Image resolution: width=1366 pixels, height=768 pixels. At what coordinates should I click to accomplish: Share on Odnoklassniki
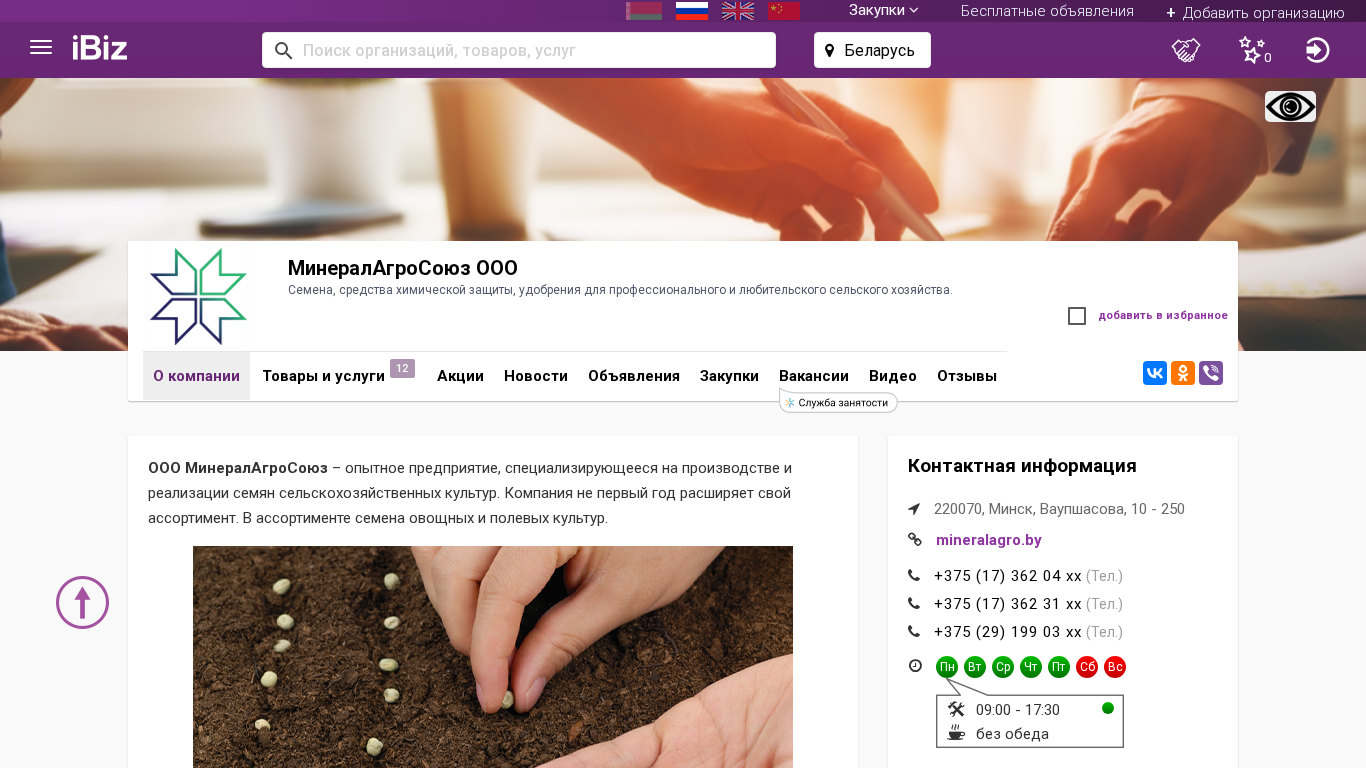pyautogui.click(x=1183, y=373)
